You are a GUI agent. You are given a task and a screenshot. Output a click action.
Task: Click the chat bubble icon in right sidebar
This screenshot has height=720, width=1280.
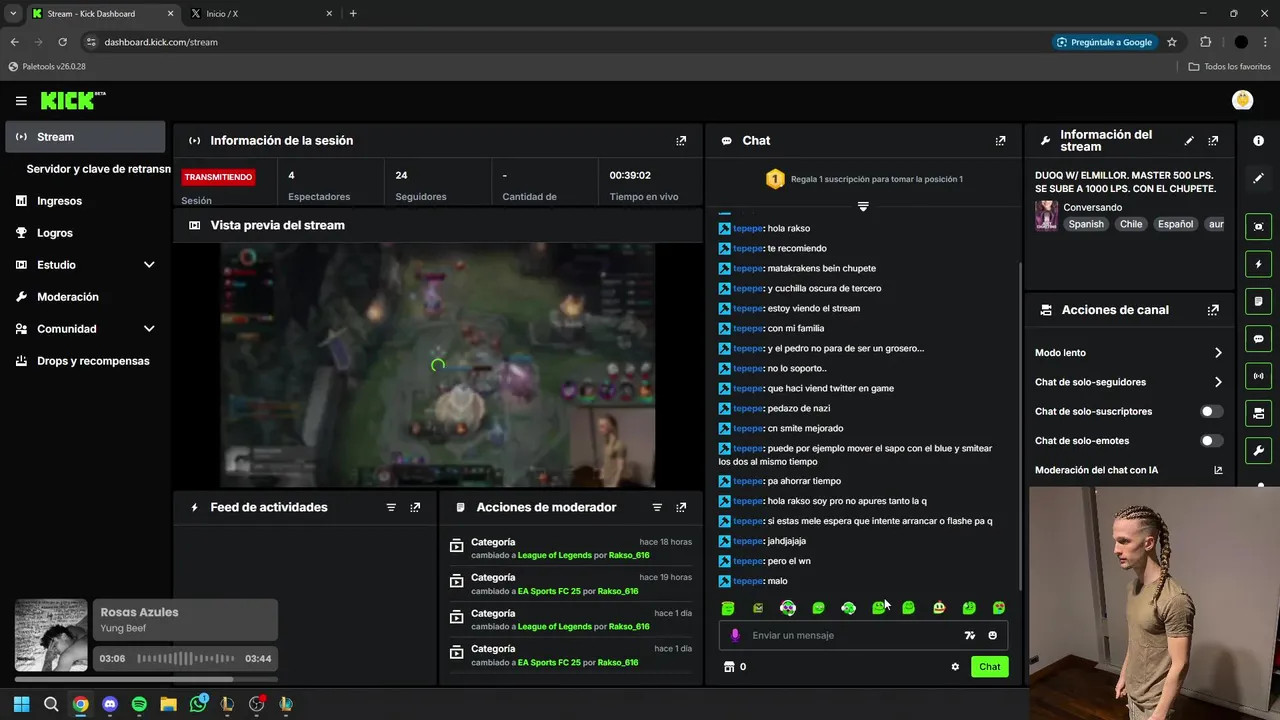pyautogui.click(x=1258, y=339)
